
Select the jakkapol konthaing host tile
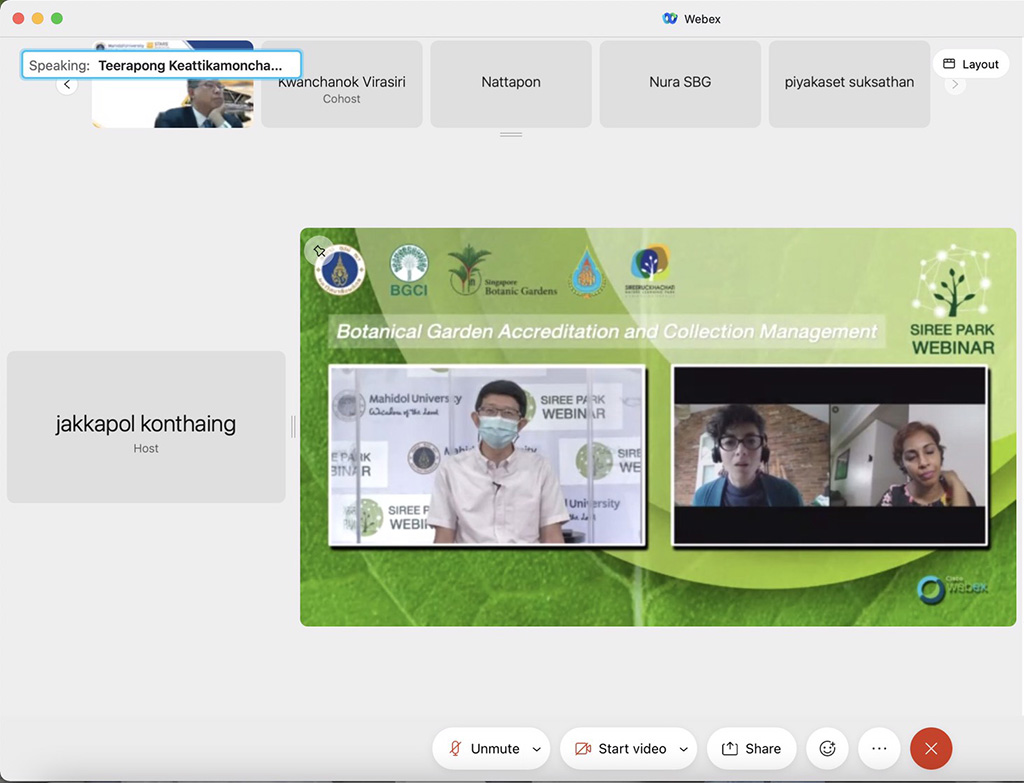(146, 427)
